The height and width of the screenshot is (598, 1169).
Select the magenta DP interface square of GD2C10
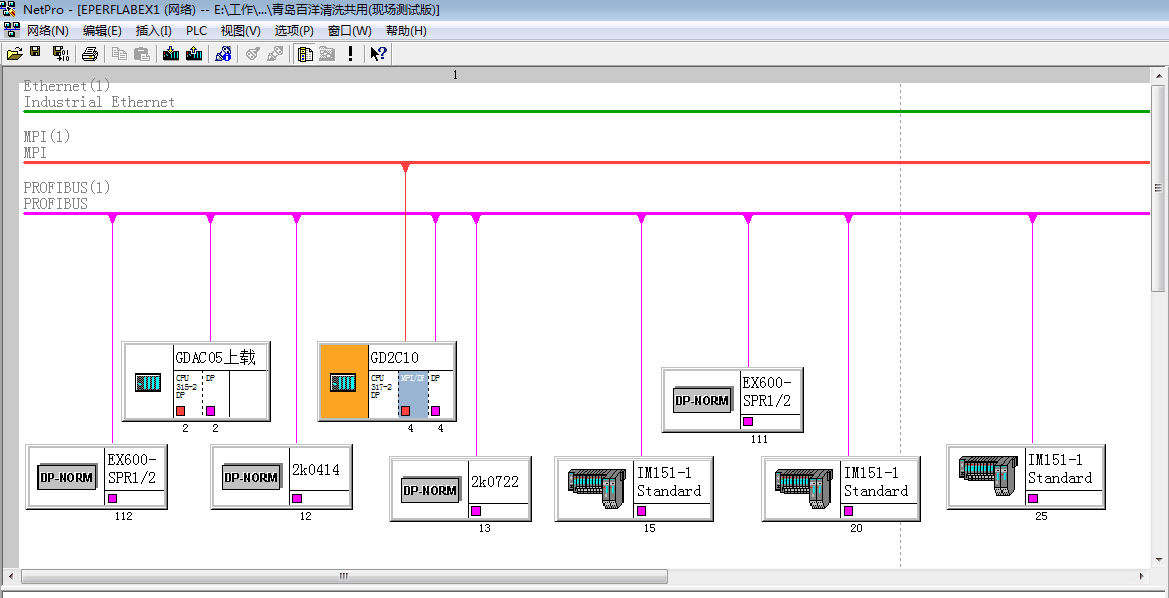tap(435, 411)
